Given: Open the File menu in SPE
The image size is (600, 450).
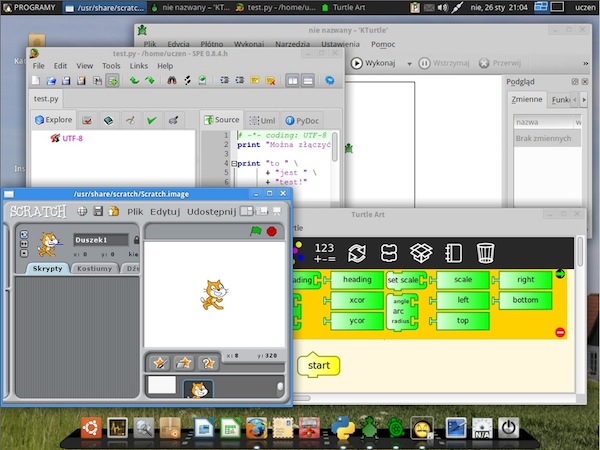Looking at the screenshot, I should tap(38, 66).
